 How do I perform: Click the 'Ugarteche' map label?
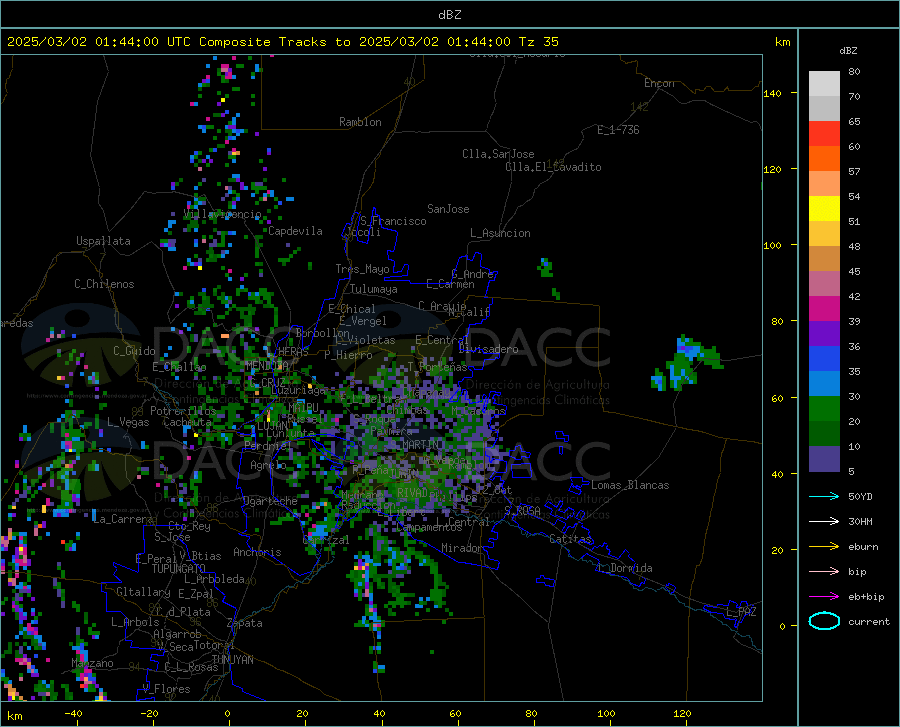[270, 501]
